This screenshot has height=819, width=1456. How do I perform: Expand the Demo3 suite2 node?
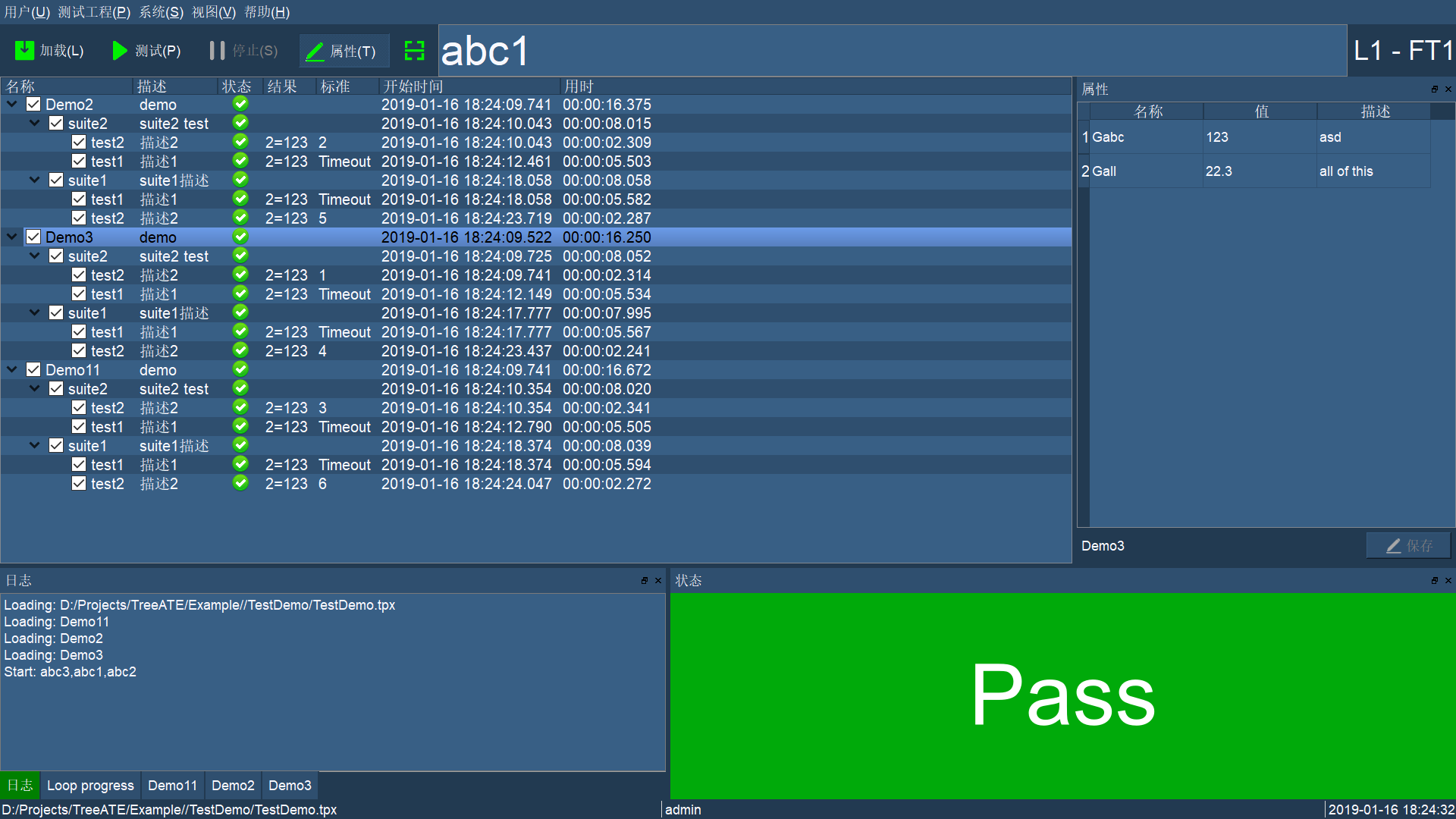[35, 256]
